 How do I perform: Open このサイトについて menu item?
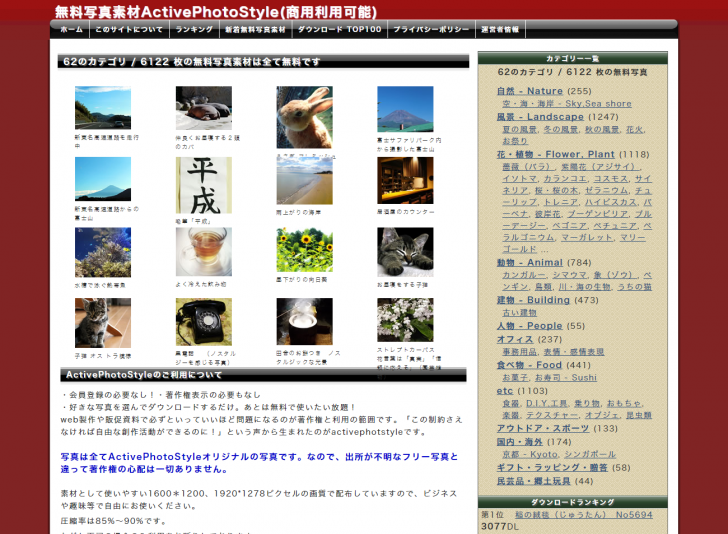coord(129,29)
